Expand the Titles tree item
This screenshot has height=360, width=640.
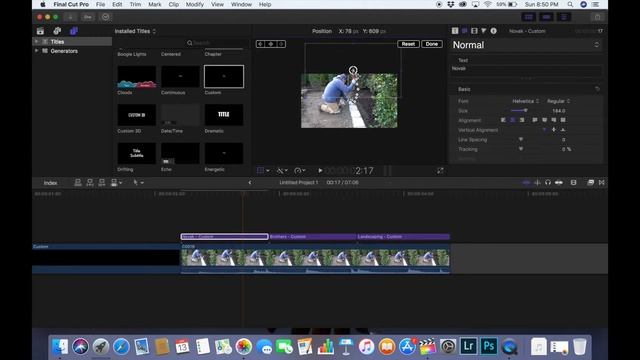click(36, 42)
